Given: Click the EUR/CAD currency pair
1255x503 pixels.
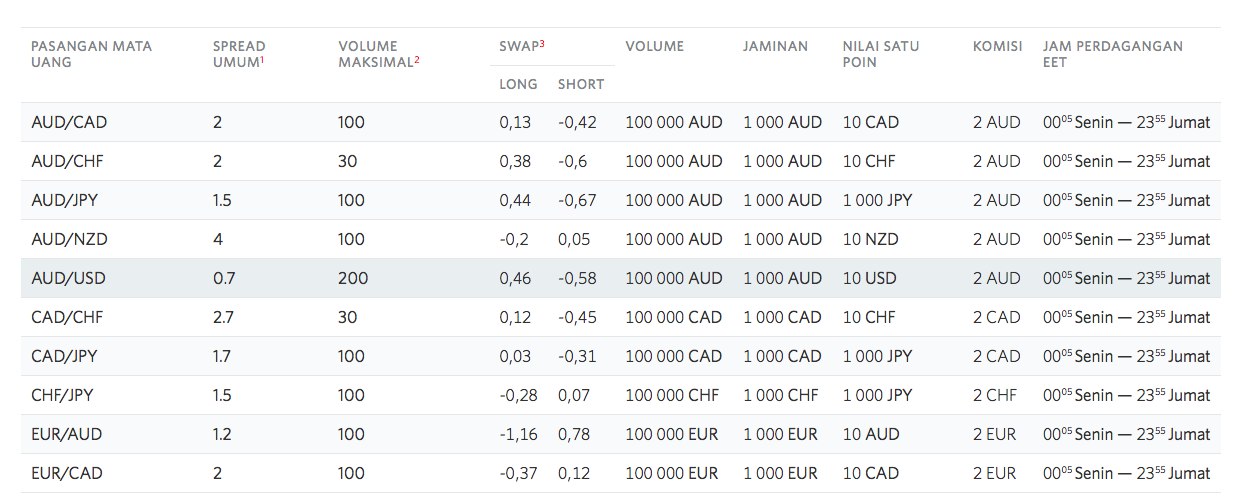Looking at the screenshot, I should click(x=67, y=473).
